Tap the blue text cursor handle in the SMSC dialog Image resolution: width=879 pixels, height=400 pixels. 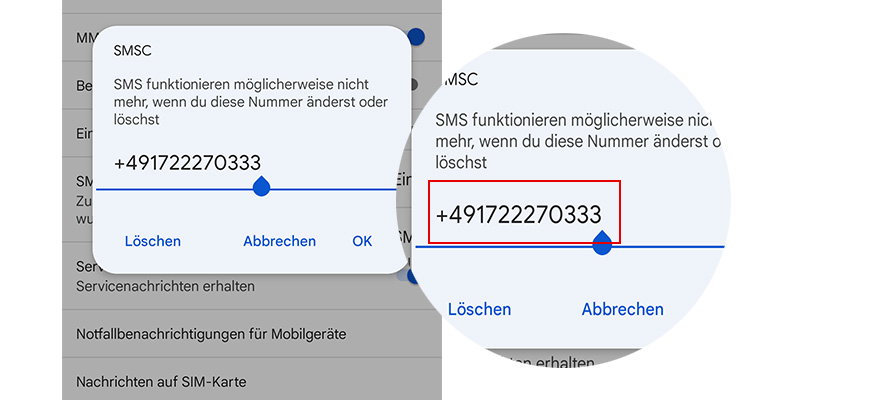(x=261, y=186)
